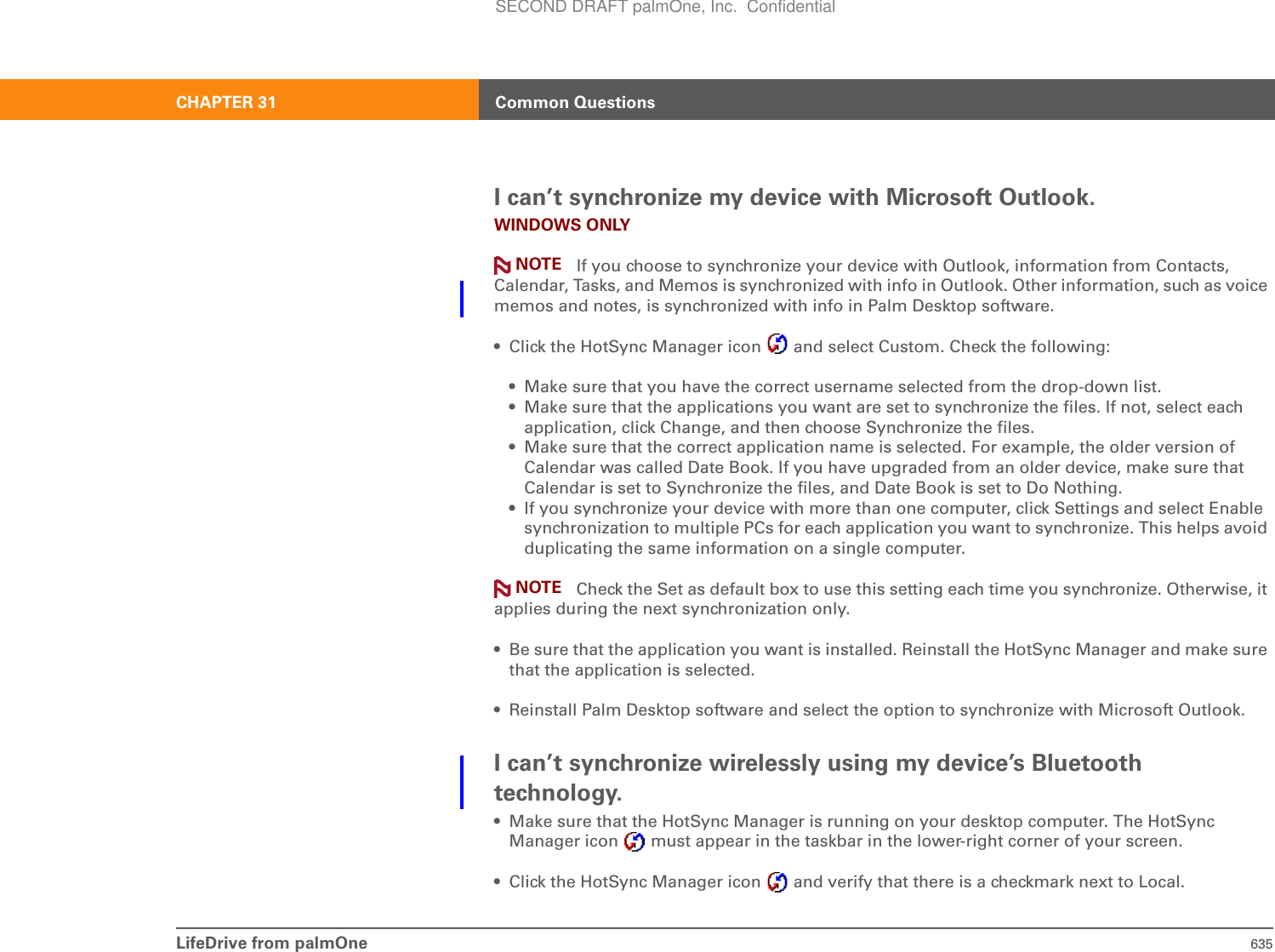The image size is (1275, 952).
Task: Click the "CHAPTER 31" header label
Action: 226,102
